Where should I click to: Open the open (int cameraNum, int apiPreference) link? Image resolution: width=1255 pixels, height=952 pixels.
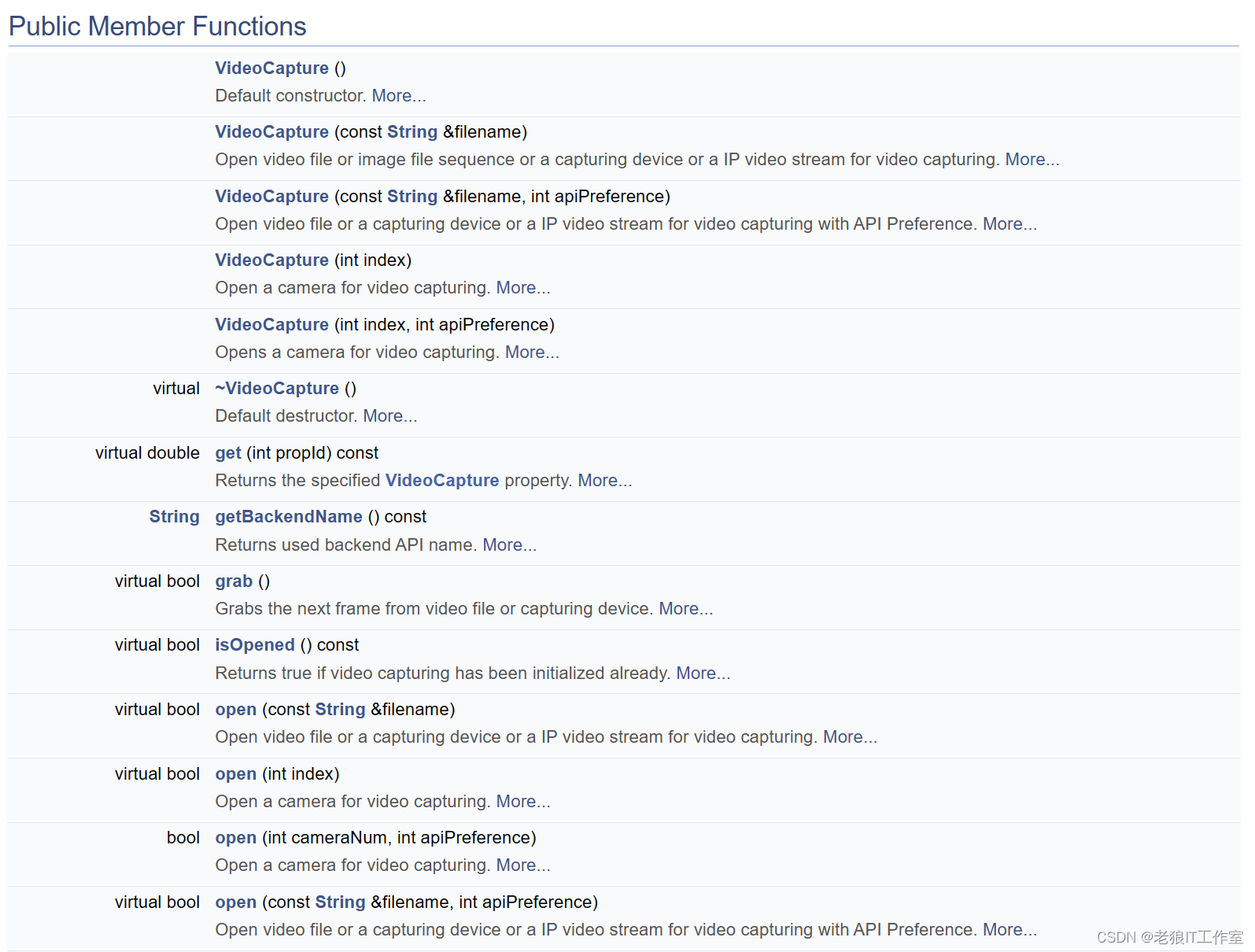pos(236,838)
